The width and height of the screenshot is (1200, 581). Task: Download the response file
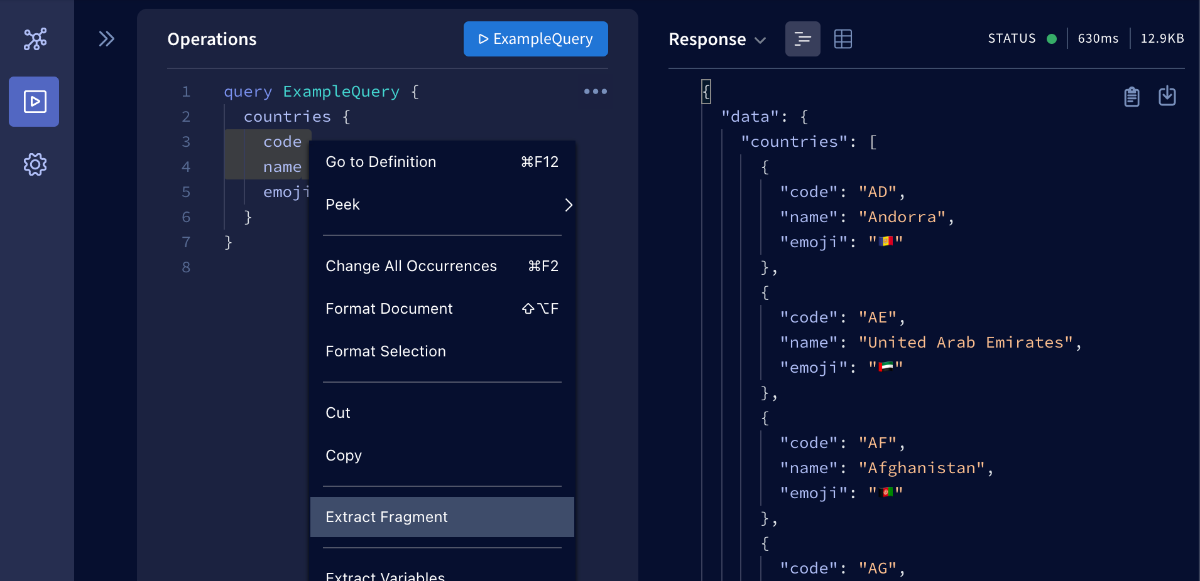1167,96
